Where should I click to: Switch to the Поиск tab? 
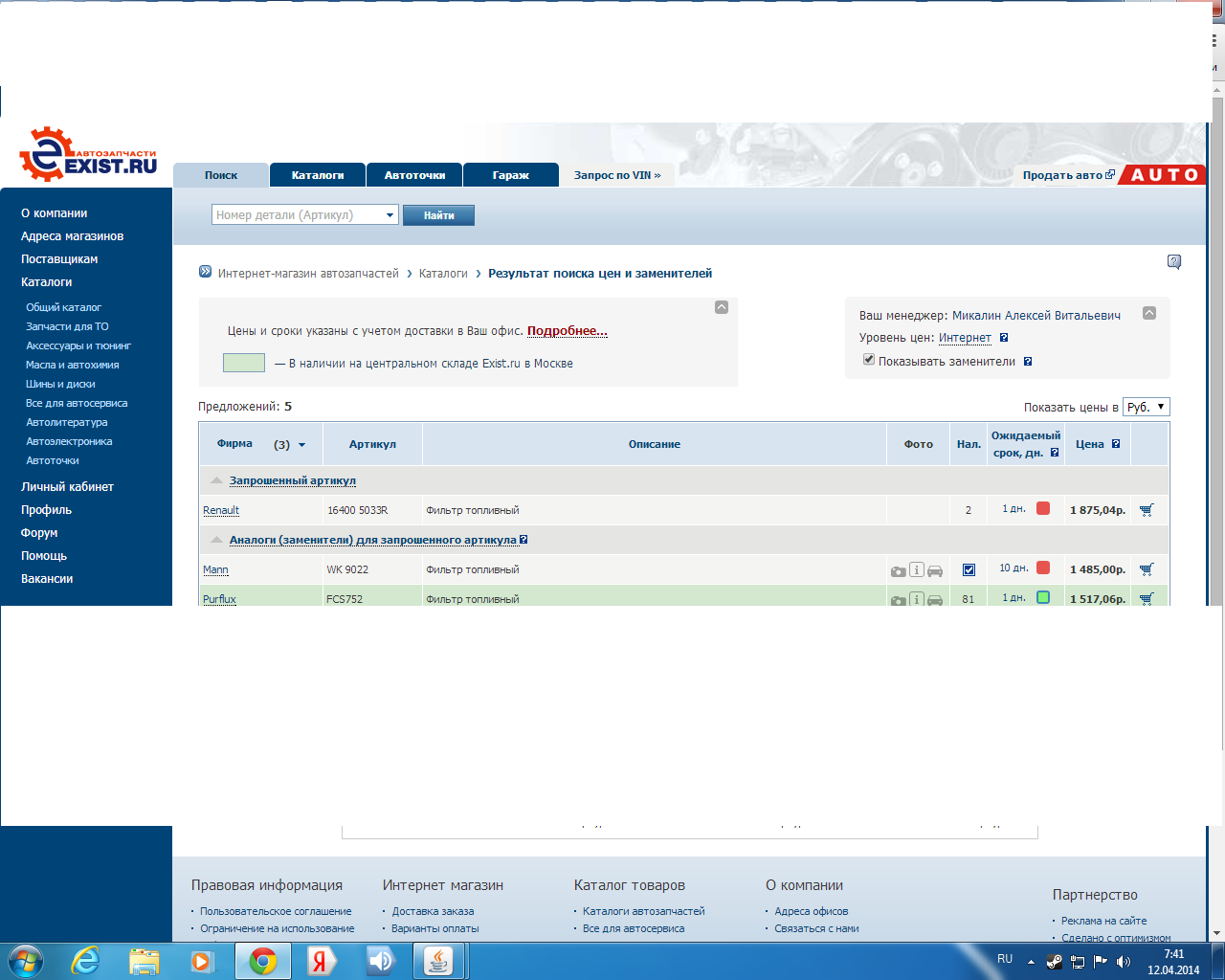coord(221,175)
